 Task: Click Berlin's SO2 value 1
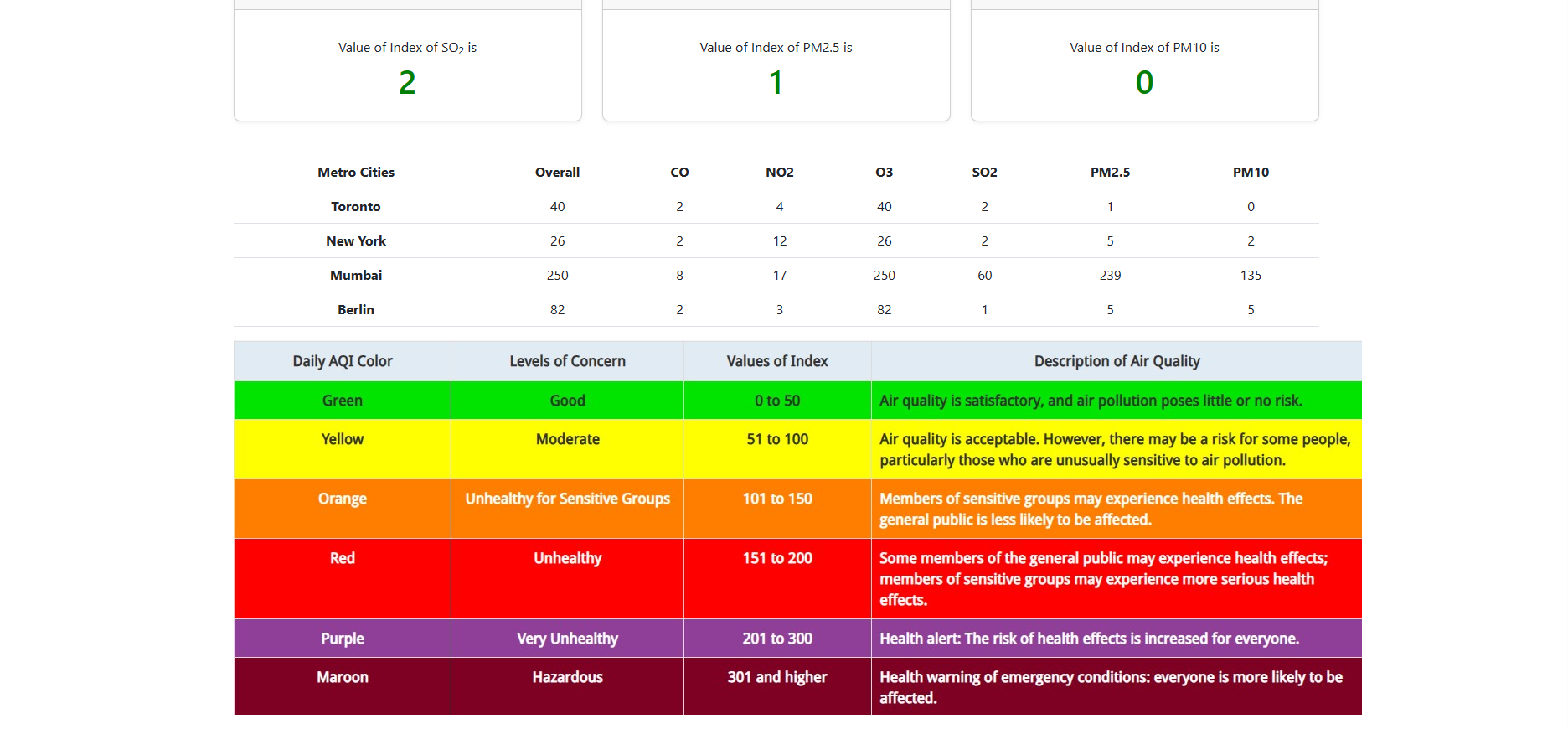click(x=984, y=309)
